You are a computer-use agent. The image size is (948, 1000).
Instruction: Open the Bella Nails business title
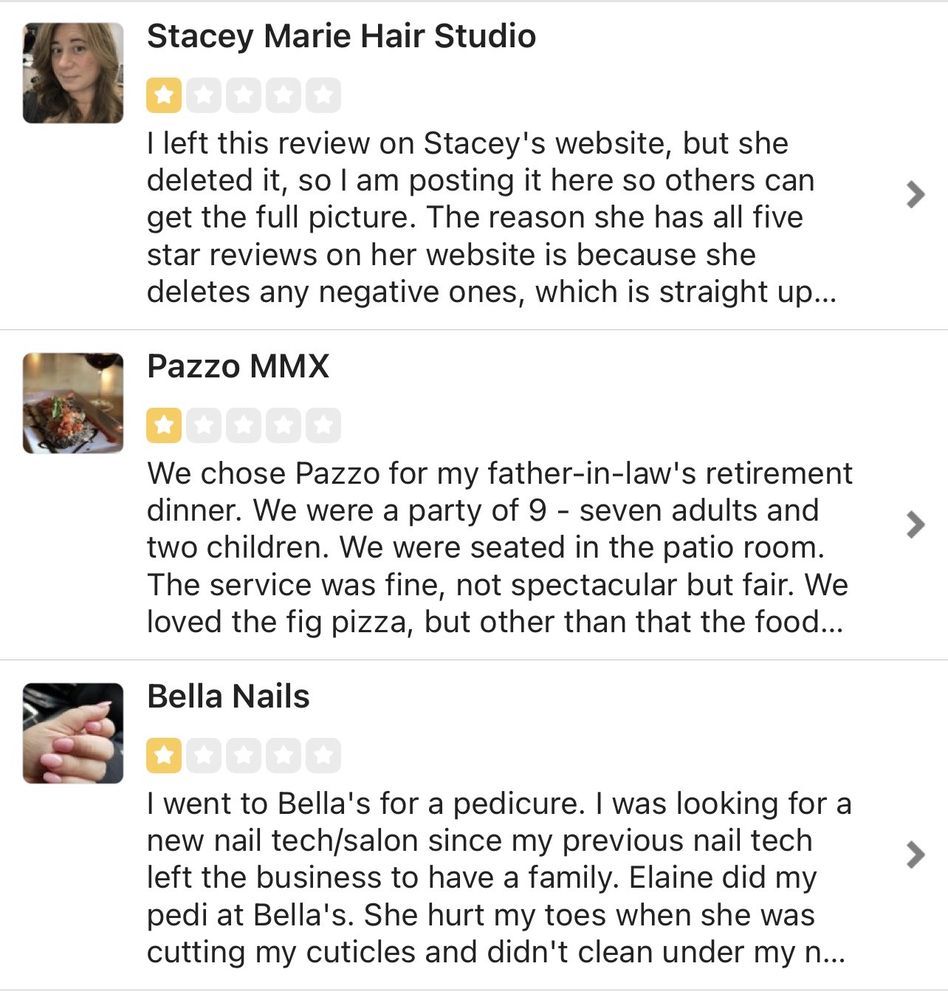click(x=228, y=697)
